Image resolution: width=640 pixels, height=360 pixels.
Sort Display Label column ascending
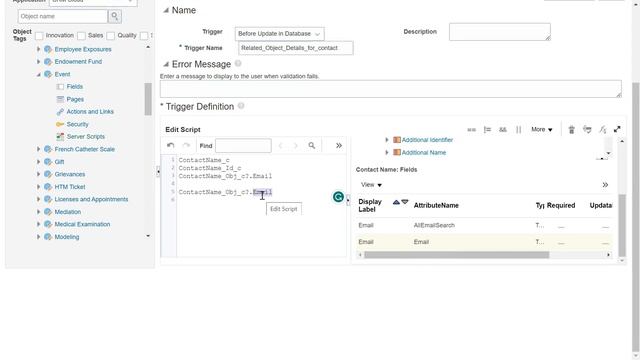point(396,202)
